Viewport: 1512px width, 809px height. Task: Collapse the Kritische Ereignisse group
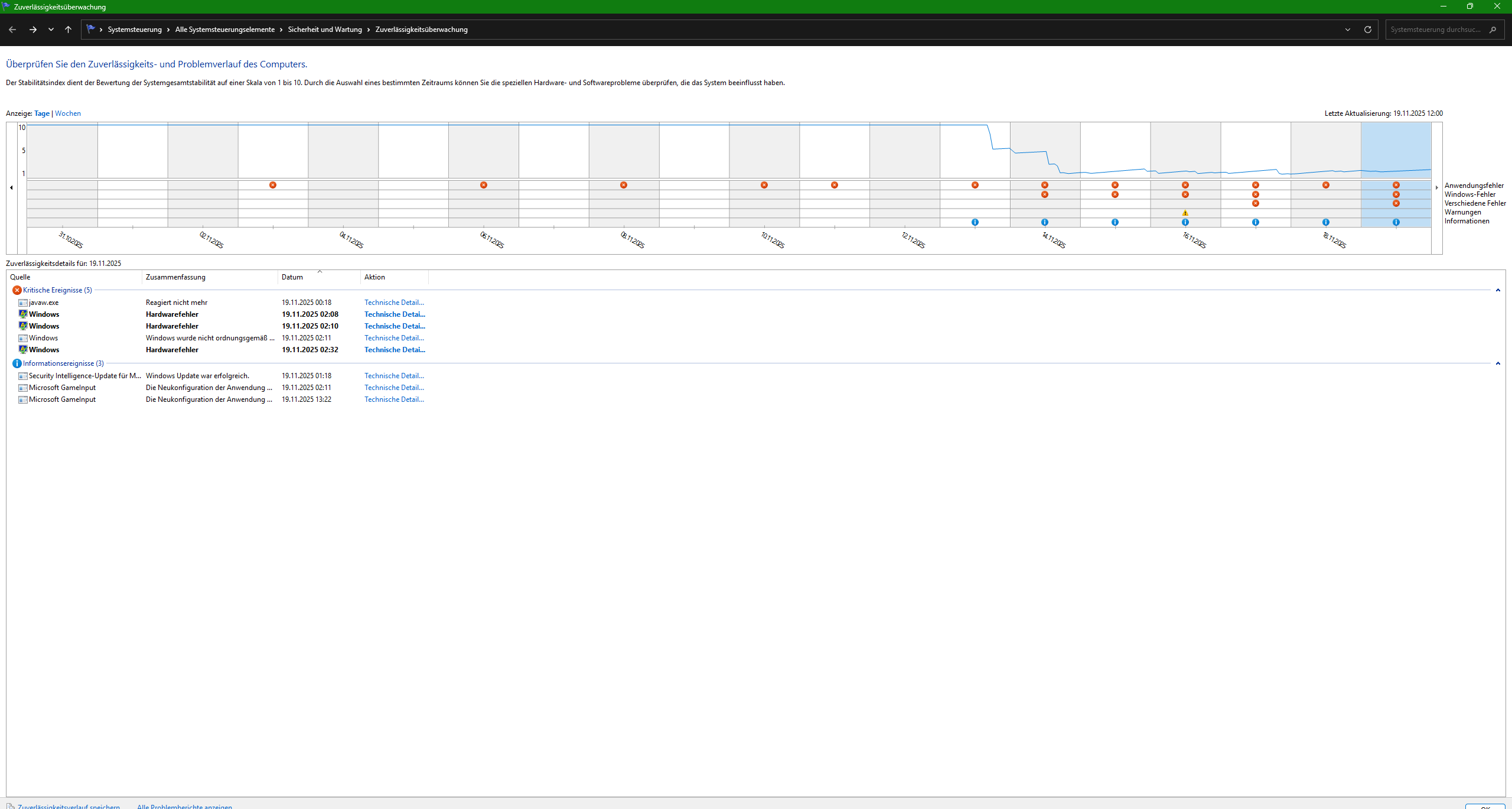pyautogui.click(x=1497, y=290)
